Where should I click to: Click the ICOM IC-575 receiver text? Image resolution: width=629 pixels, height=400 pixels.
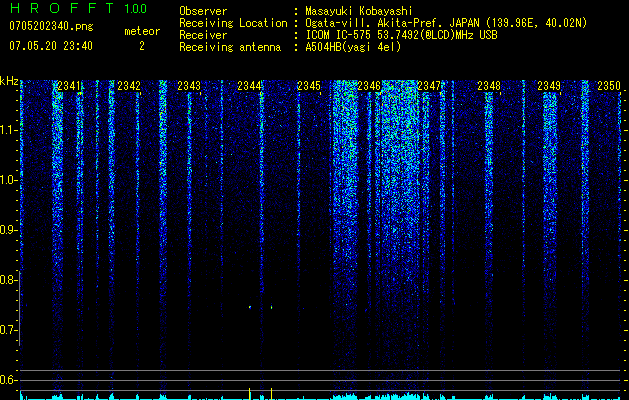401,35
